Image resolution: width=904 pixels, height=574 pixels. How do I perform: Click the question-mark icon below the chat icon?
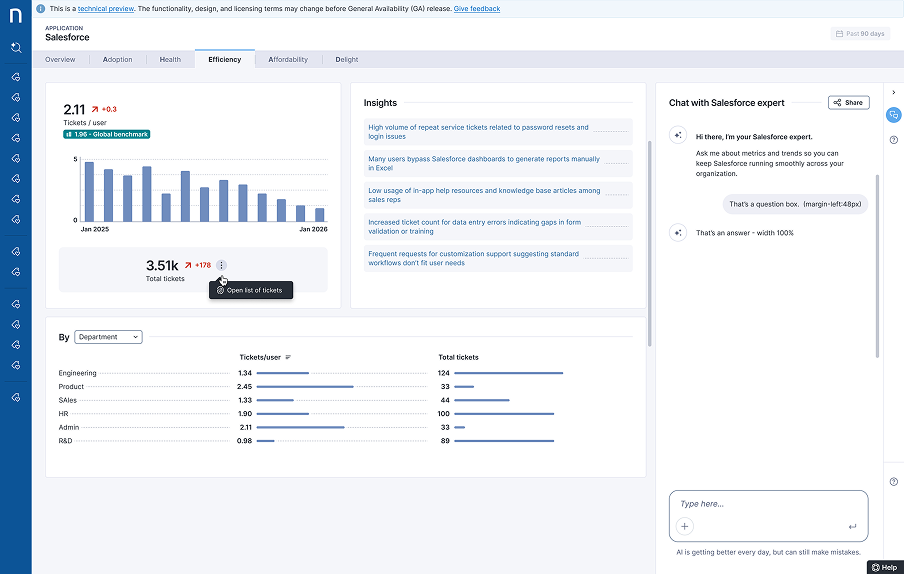pyautogui.click(x=894, y=139)
